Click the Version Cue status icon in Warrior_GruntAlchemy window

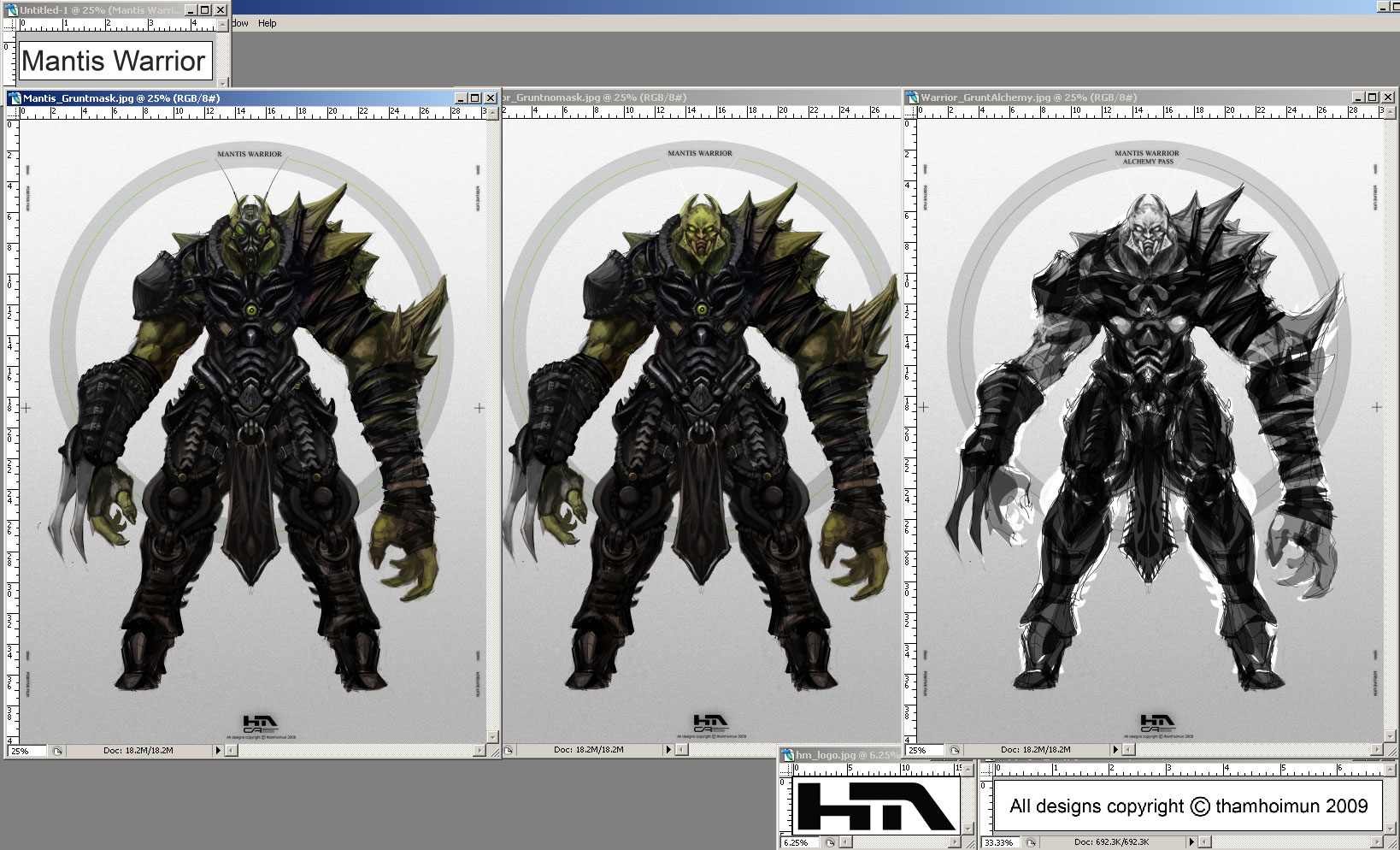click(x=955, y=750)
